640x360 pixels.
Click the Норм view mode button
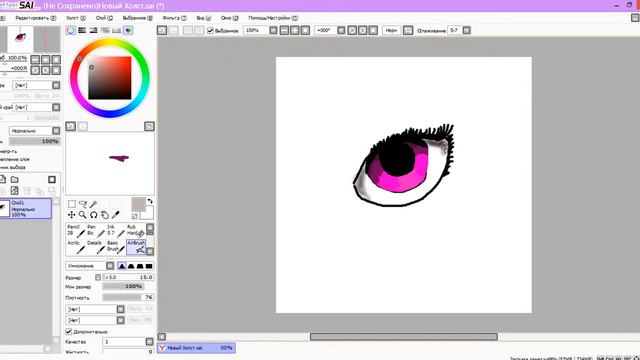[391, 30]
